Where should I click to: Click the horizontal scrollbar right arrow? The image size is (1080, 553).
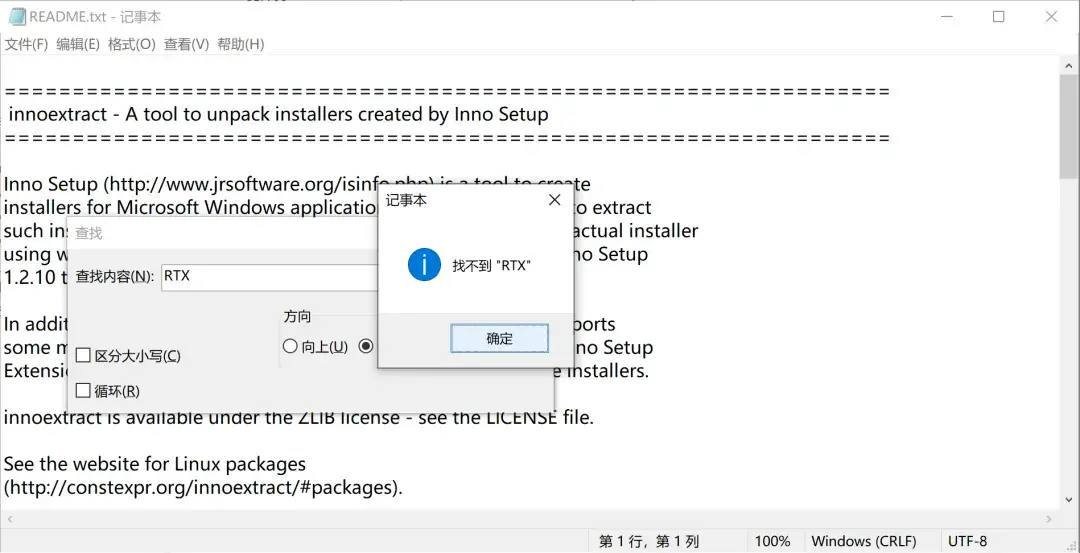coord(1049,519)
